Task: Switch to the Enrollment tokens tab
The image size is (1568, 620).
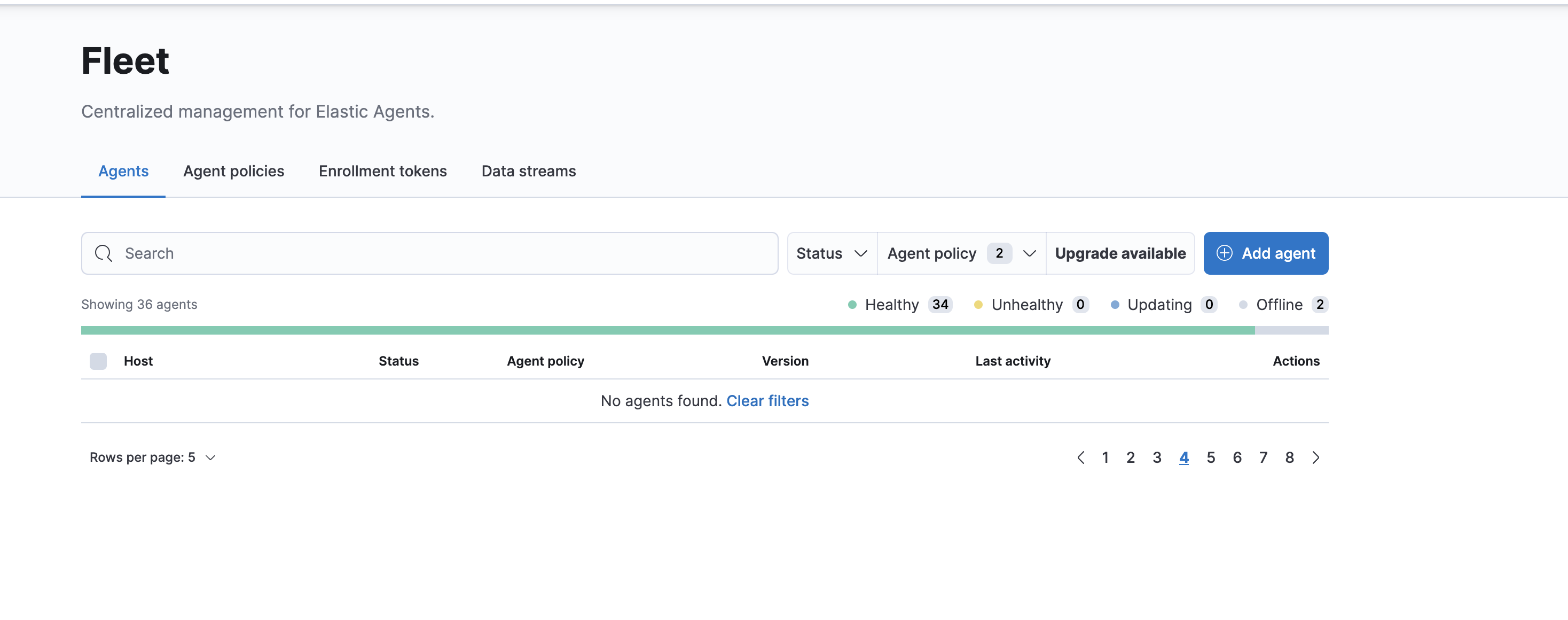Action: [382, 171]
